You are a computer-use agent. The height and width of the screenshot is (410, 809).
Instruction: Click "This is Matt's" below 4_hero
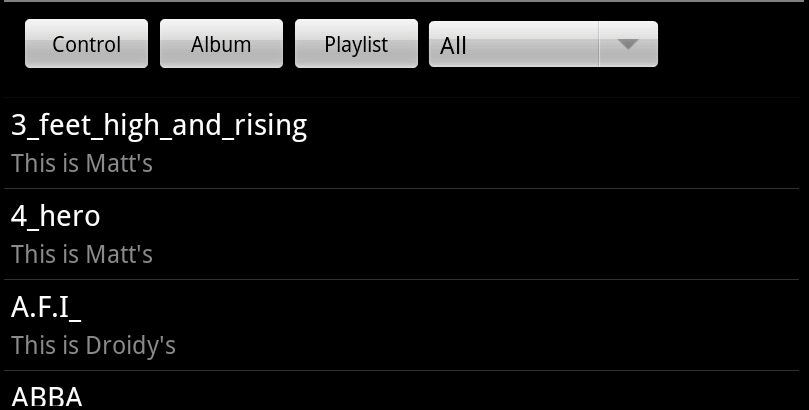[x=82, y=254]
